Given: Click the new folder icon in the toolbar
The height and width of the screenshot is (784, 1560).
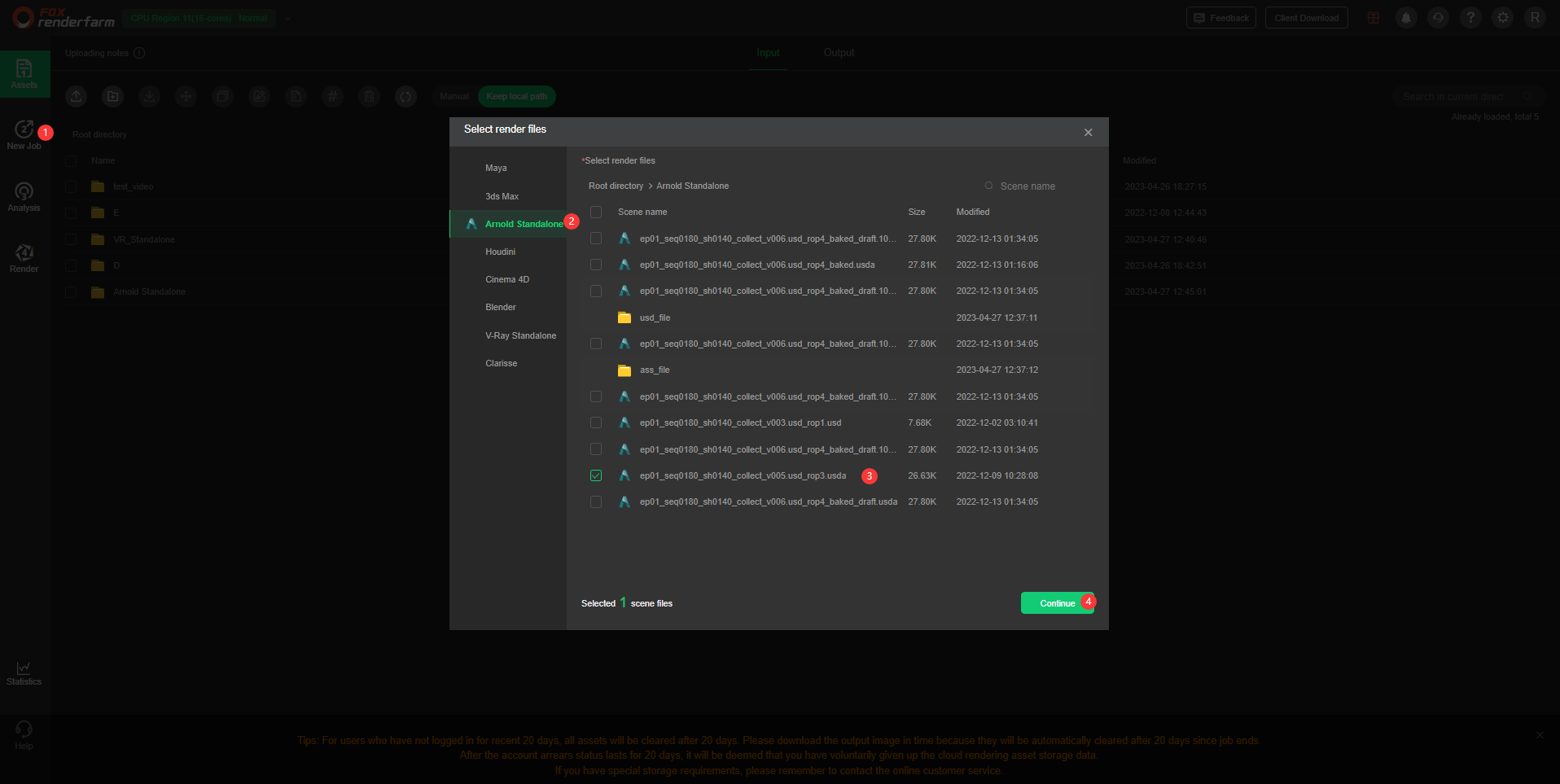Looking at the screenshot, I should [113, 97].
